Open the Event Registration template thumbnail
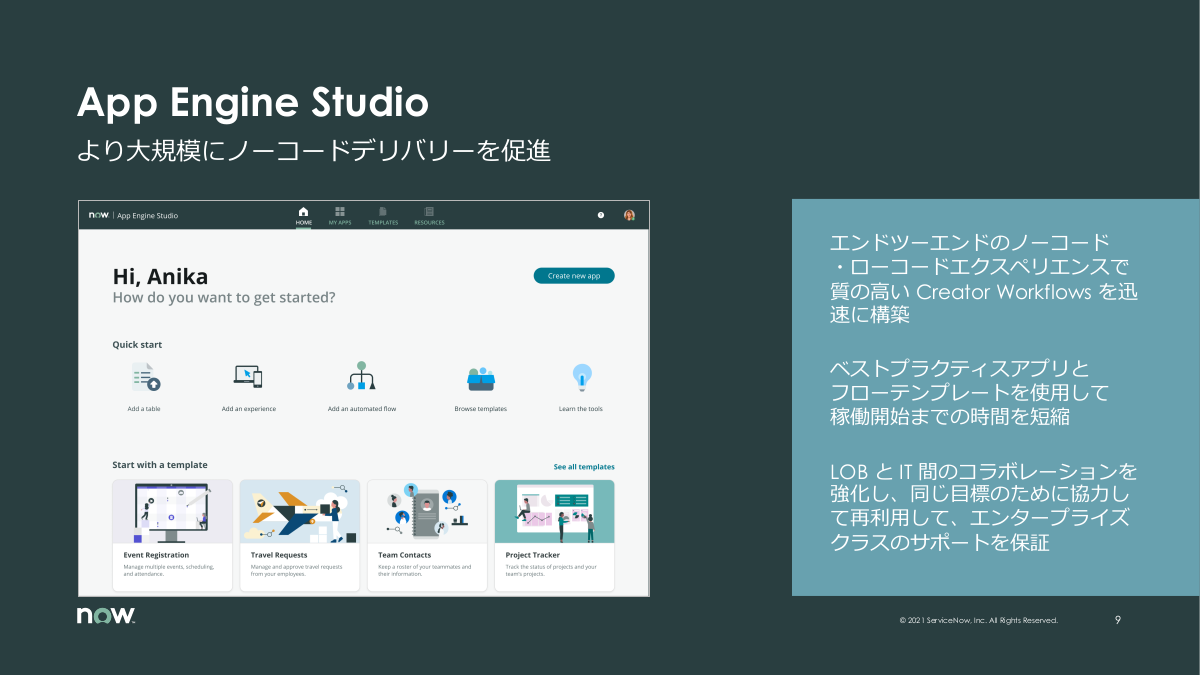1200x675 pixels. 173,512
